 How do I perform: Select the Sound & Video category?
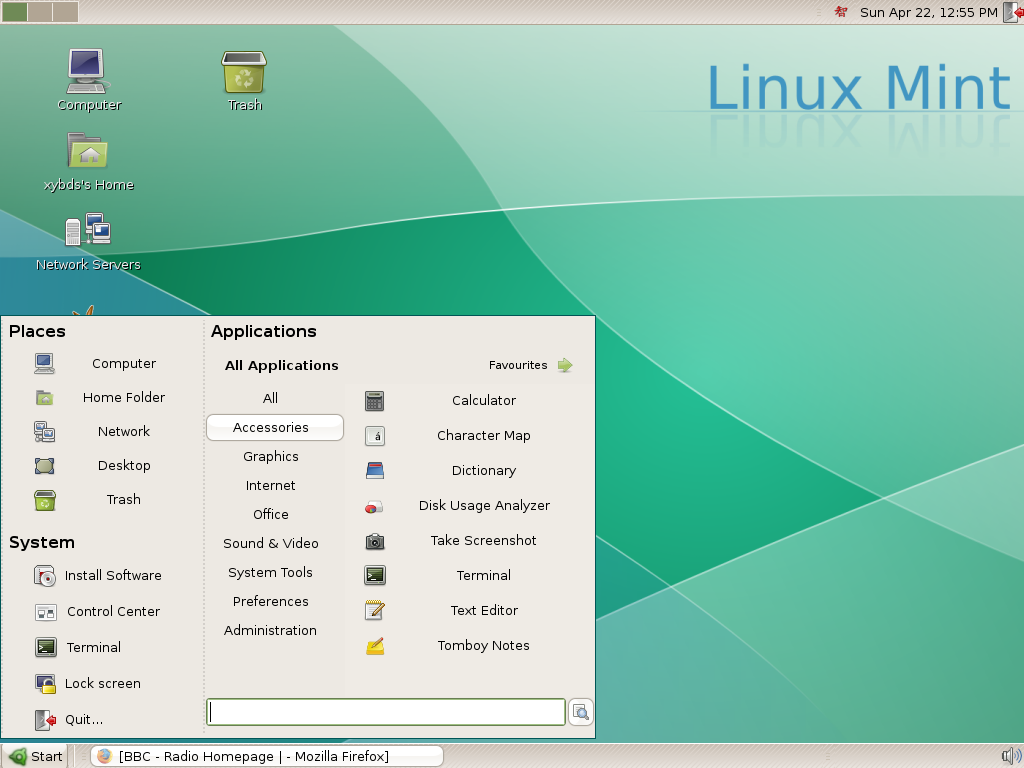click(270, 543)
